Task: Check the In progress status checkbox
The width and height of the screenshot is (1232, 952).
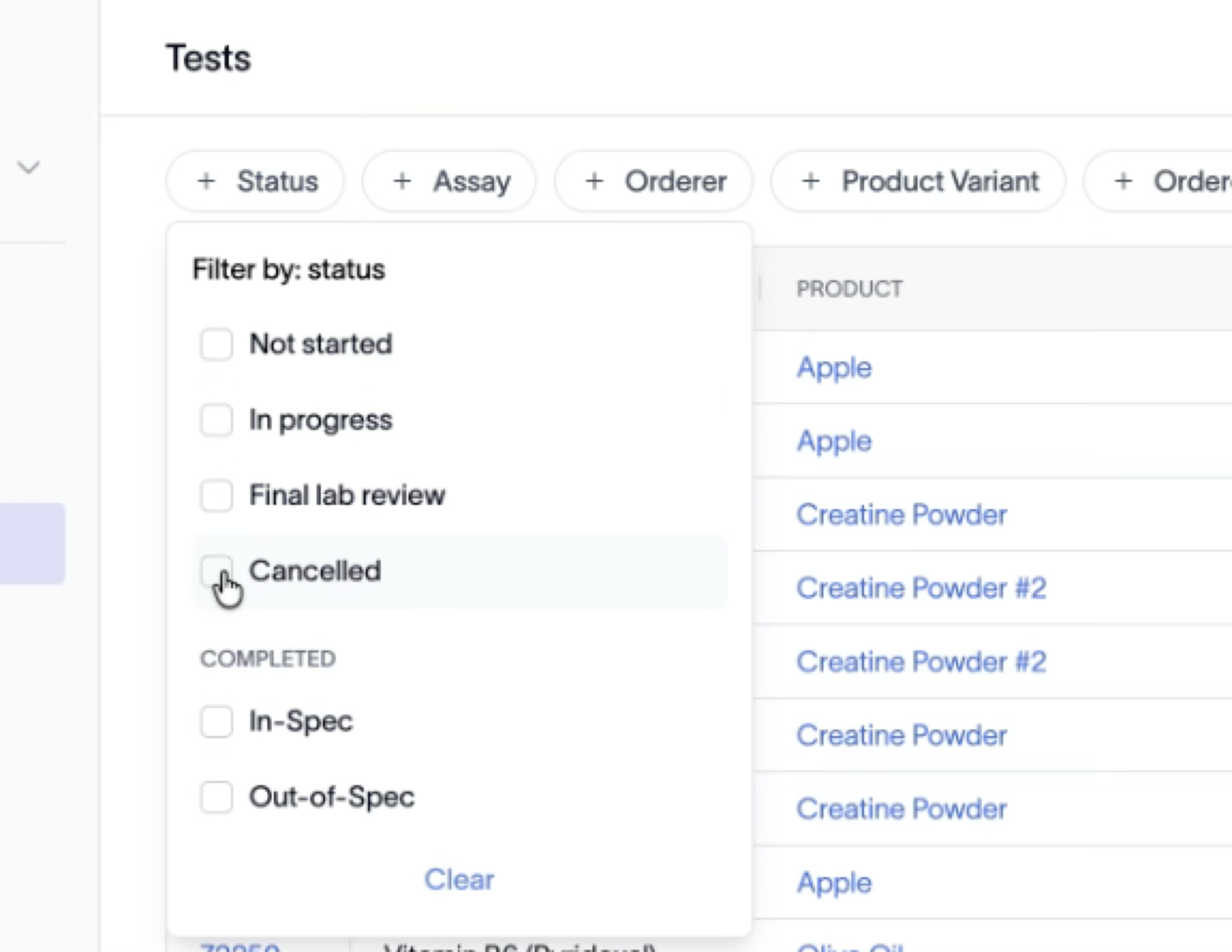Action: pos(216,420)
